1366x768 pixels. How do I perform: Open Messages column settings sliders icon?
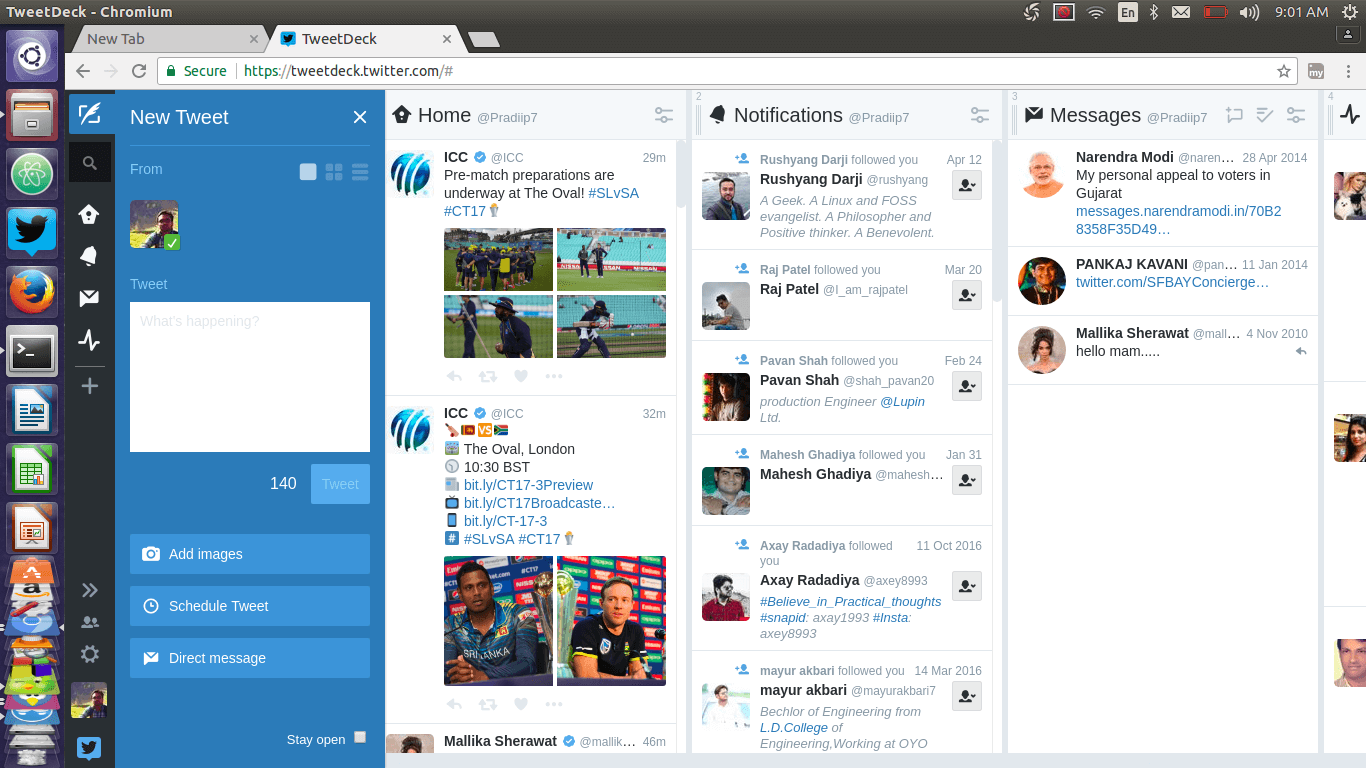click(x=1296, y=116)
